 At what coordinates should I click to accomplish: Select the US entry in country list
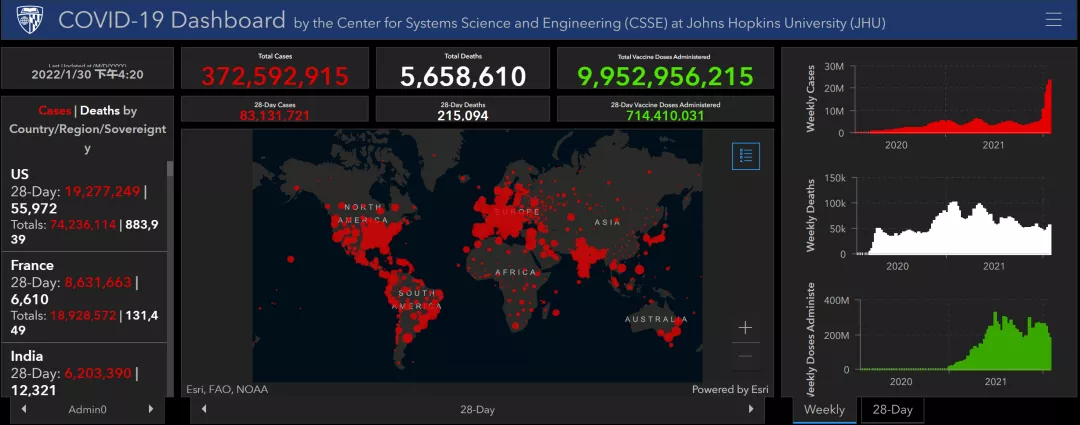point(83,207)
